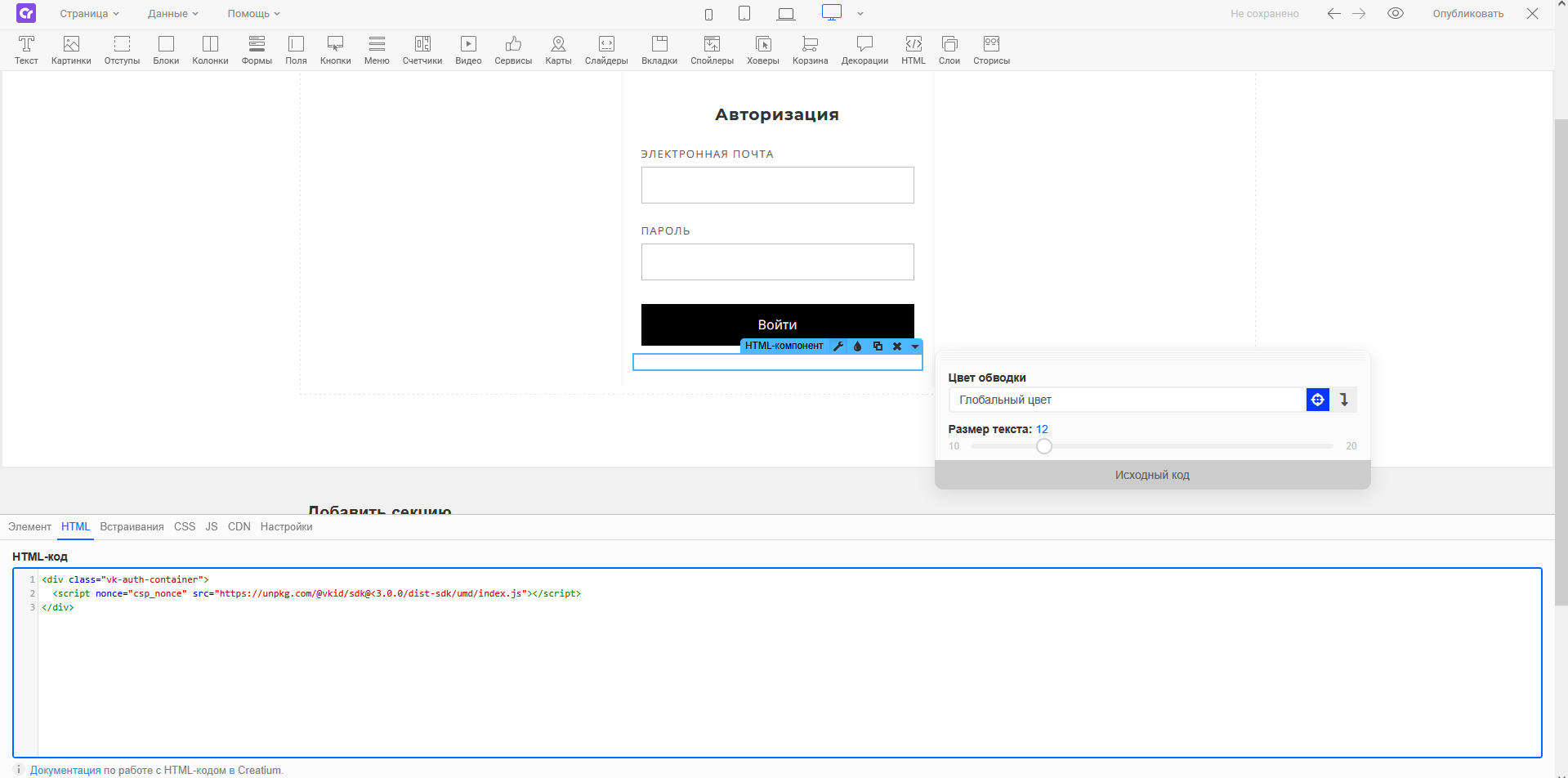1568x778 pixels.
Task: Open the Данные dropdown menu
Action: [172, 14]
